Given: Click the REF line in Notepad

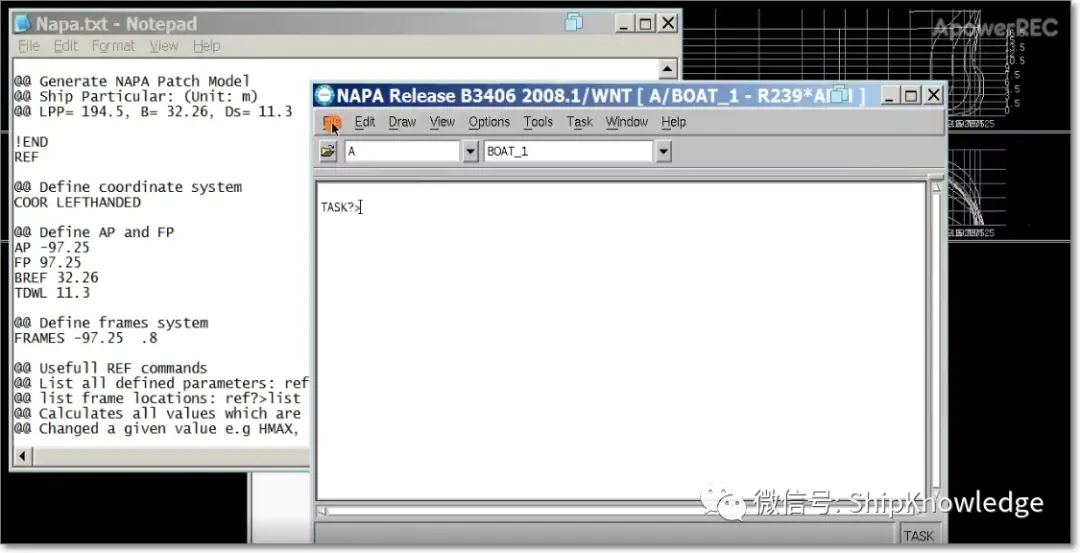Looking at the screenshot, I should point(26,157).
